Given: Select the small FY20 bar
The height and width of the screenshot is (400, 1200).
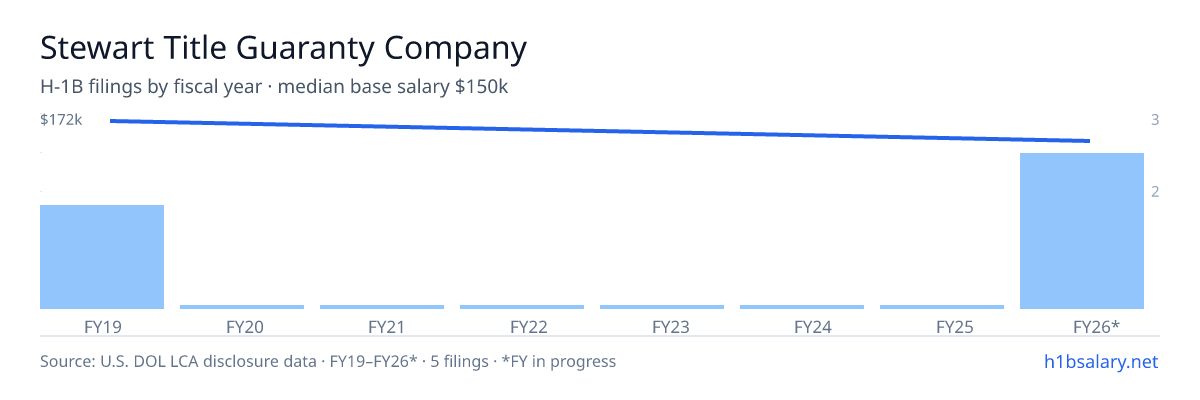Looking at the screenshot, I should point(242,307).
